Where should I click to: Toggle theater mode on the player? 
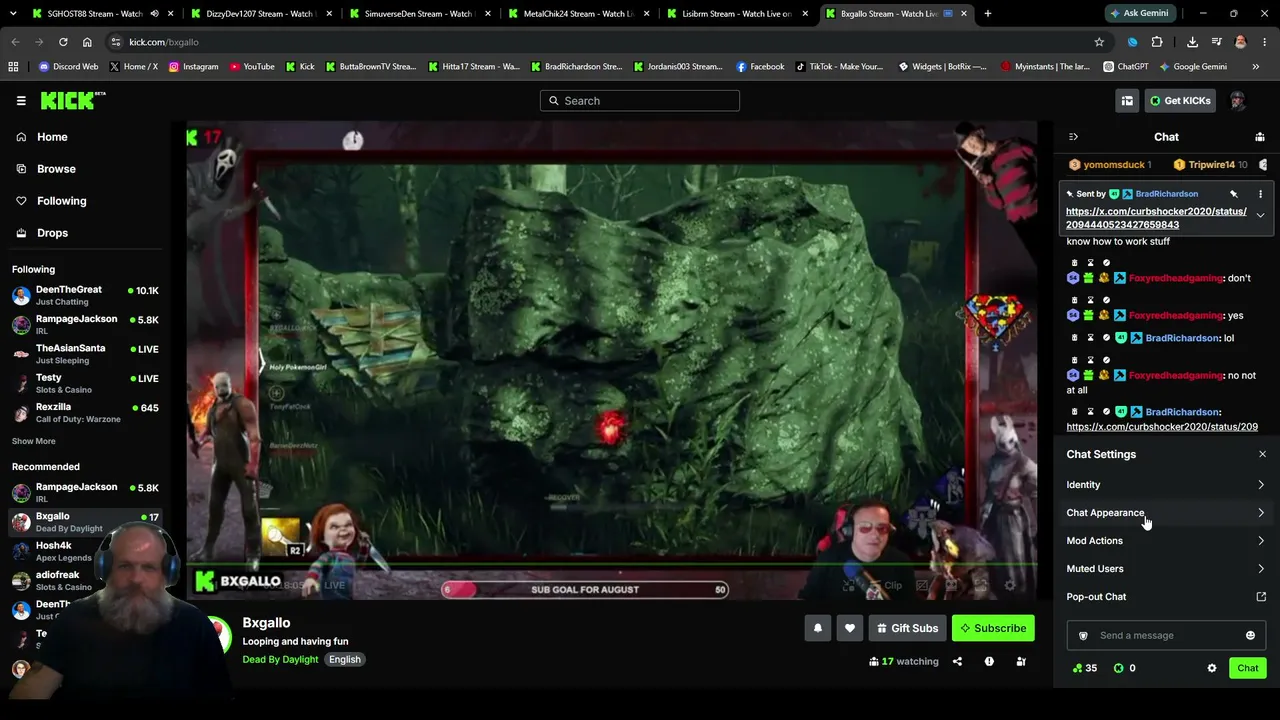click(x=951, y=586)
